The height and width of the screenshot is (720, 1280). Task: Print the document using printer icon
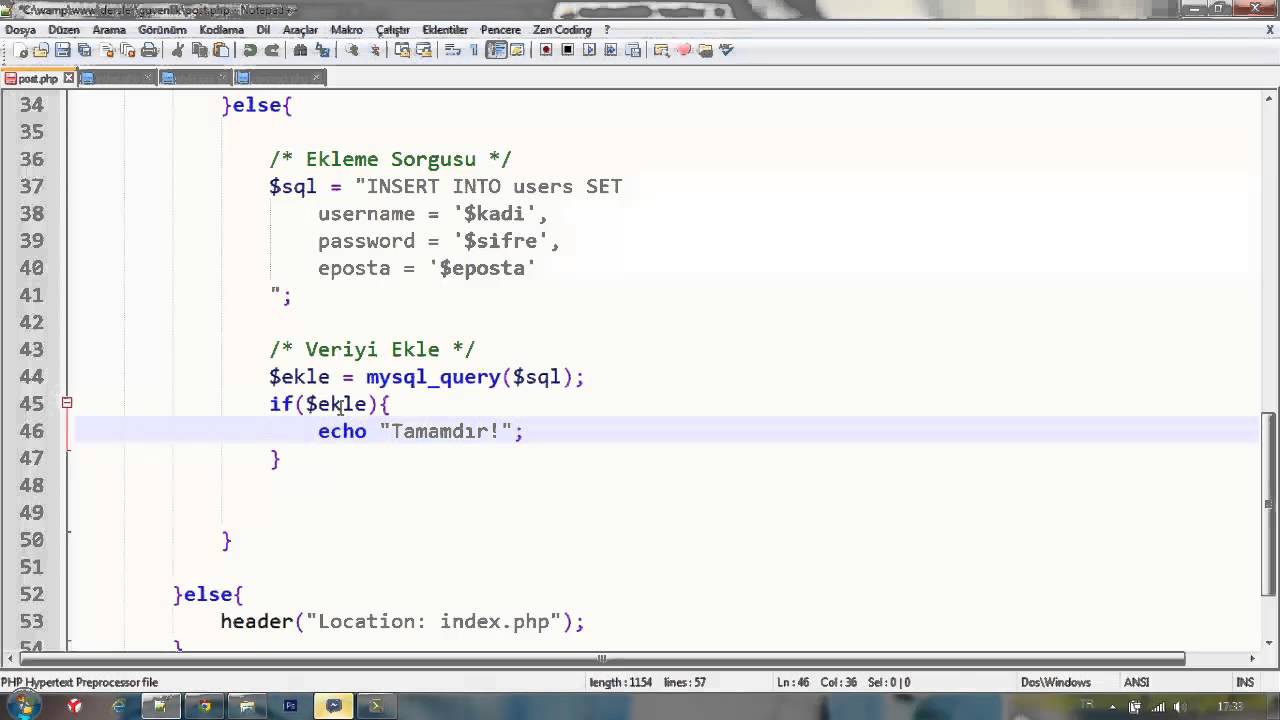tap(149, 50)
